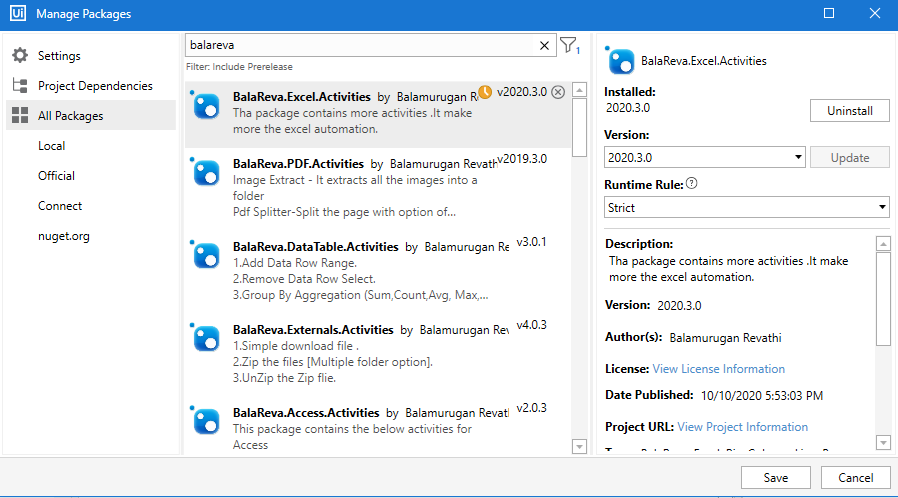The height and width of the screenshot is (498, 898).
Task: Click the description panel scrollbar thumb
Action: (x=883, y=299)
